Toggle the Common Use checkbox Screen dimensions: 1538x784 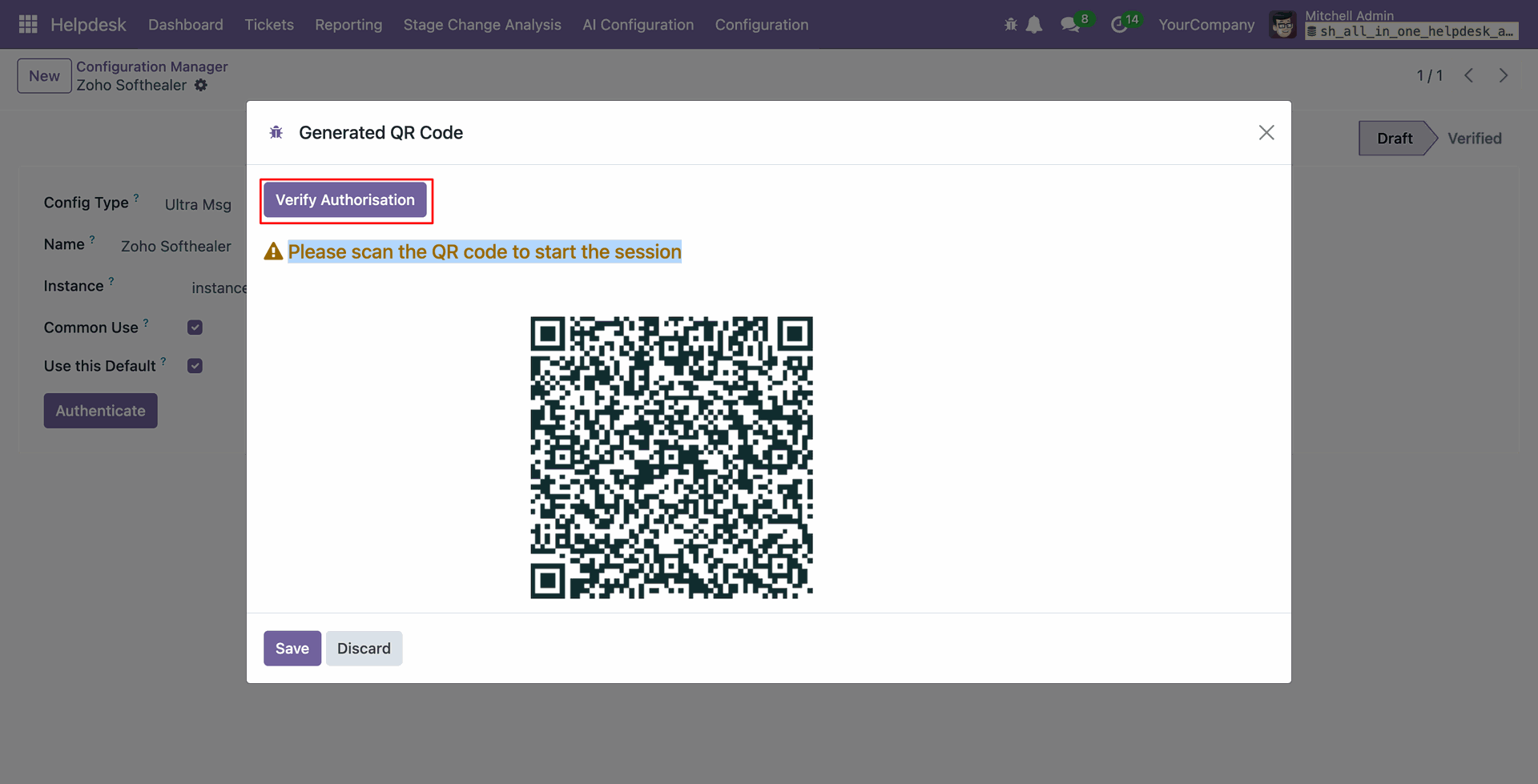(195, 328)
